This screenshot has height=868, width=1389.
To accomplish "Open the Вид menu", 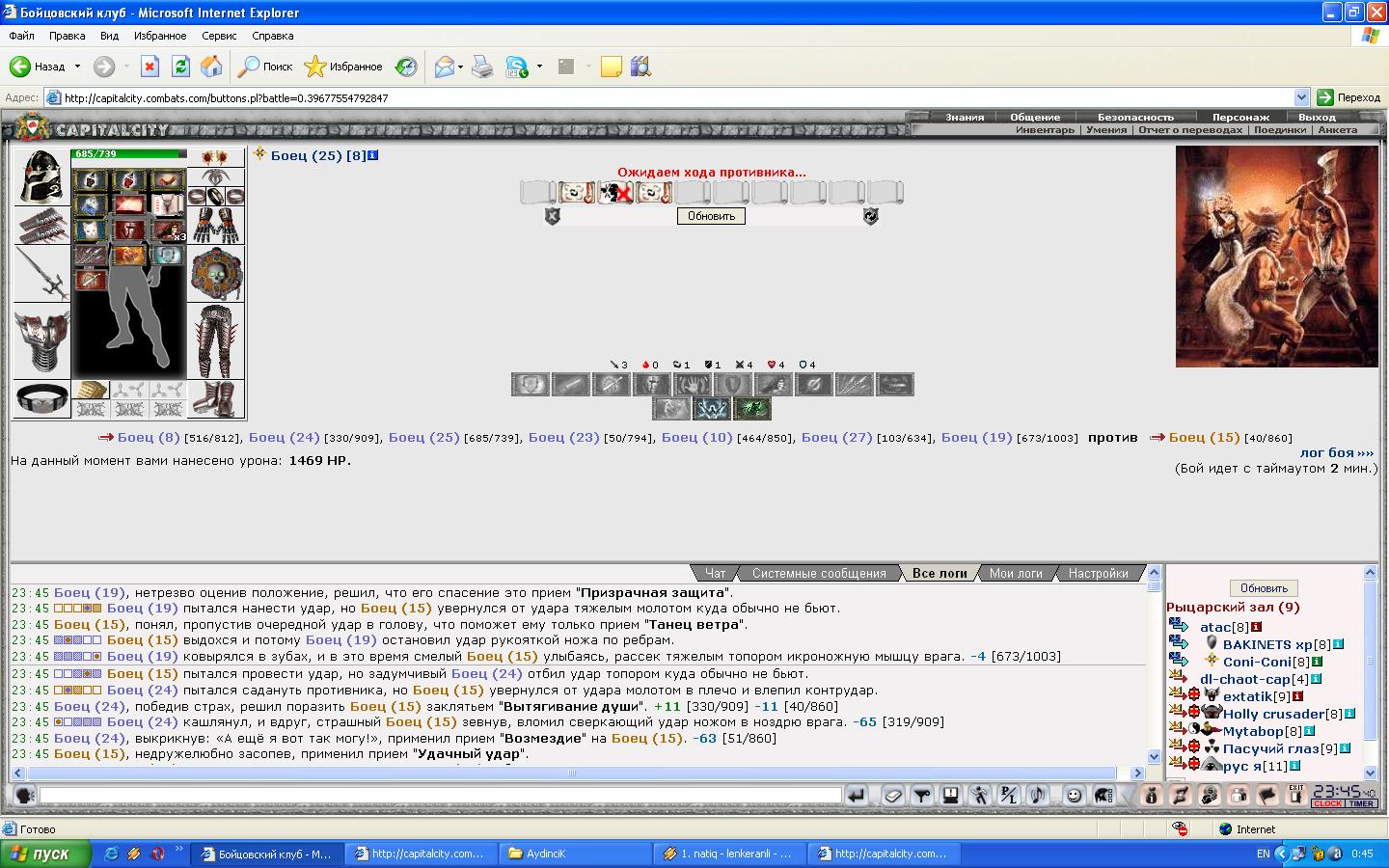I will coord(109,36).
